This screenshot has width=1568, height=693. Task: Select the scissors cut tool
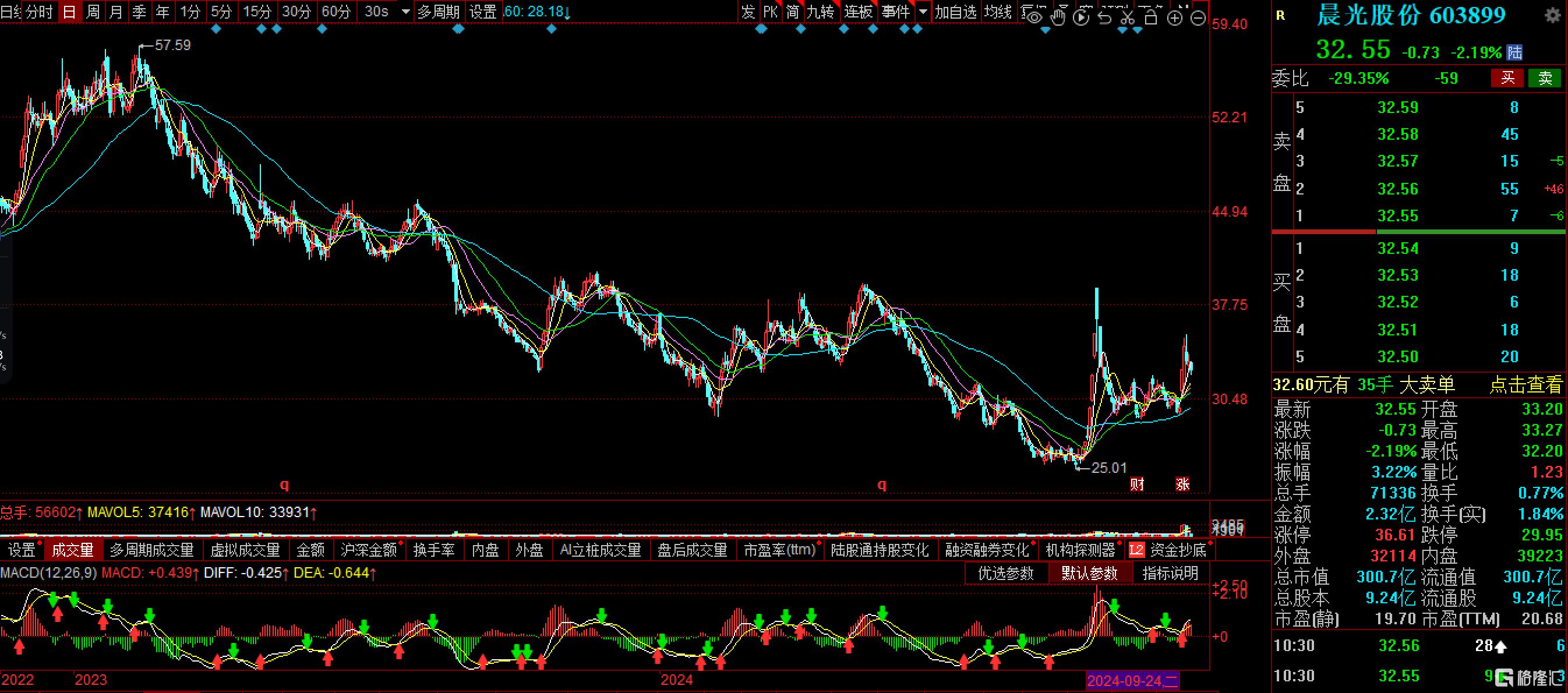[x=1128, y=17]
